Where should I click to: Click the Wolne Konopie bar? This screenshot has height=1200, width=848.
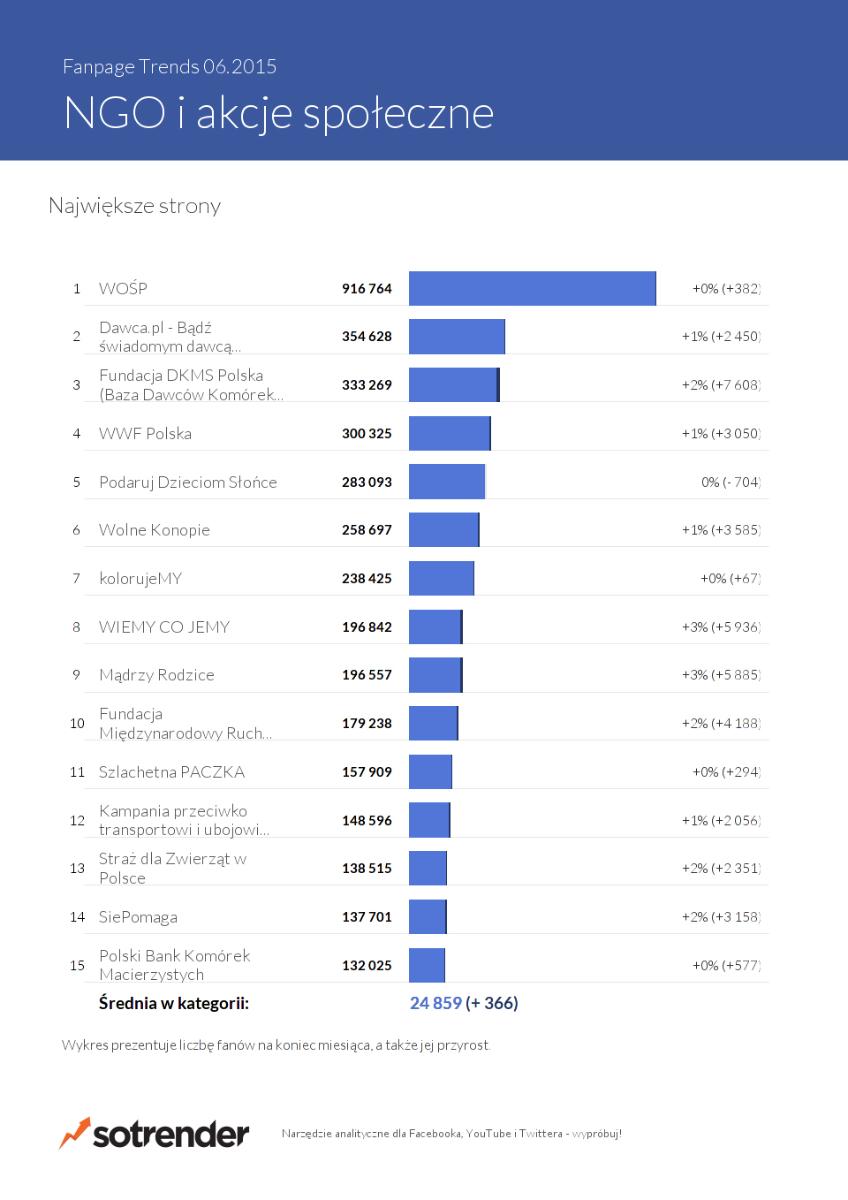(444, 530)
